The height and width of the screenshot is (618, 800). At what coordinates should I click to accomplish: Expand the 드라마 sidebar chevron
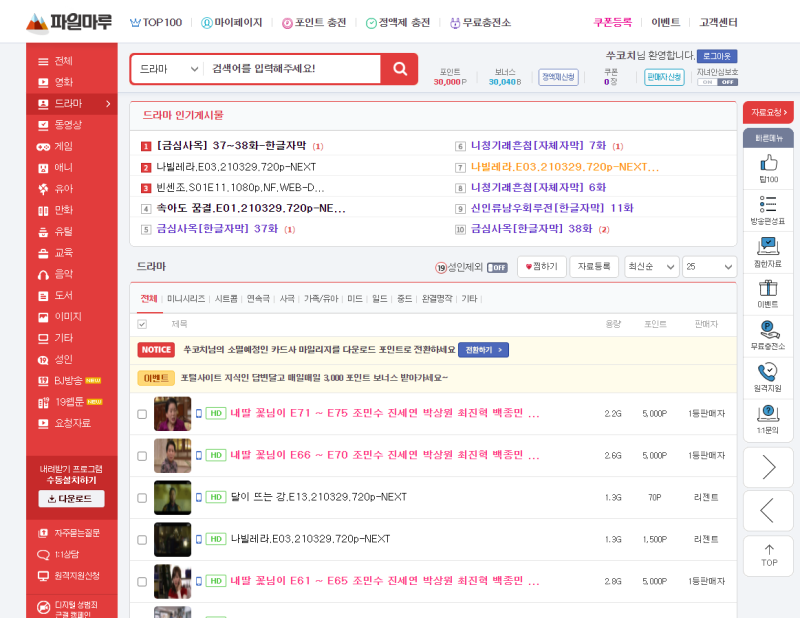(108, 104)
